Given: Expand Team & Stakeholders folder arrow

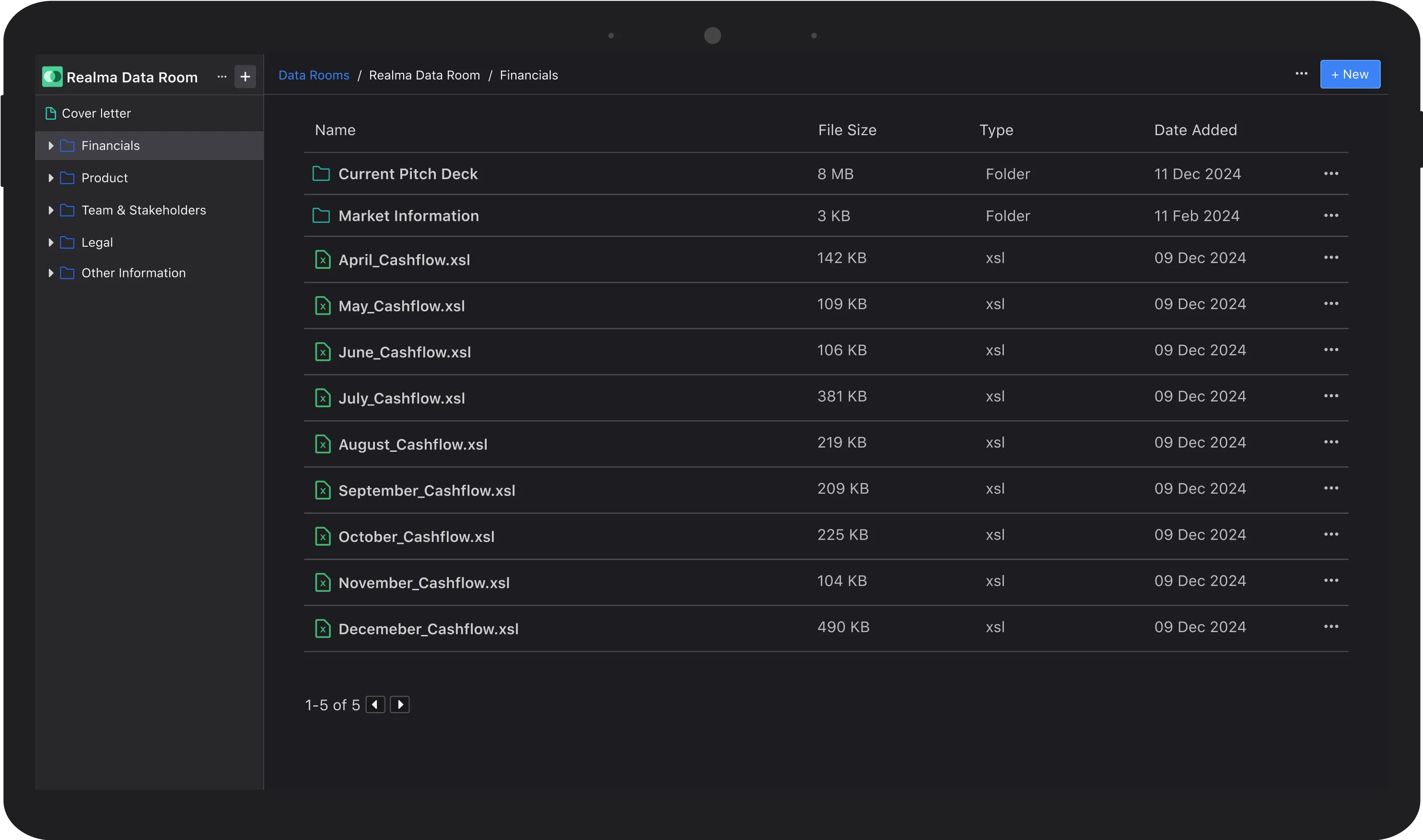Looking at the screenshot, I should point(51,210).
